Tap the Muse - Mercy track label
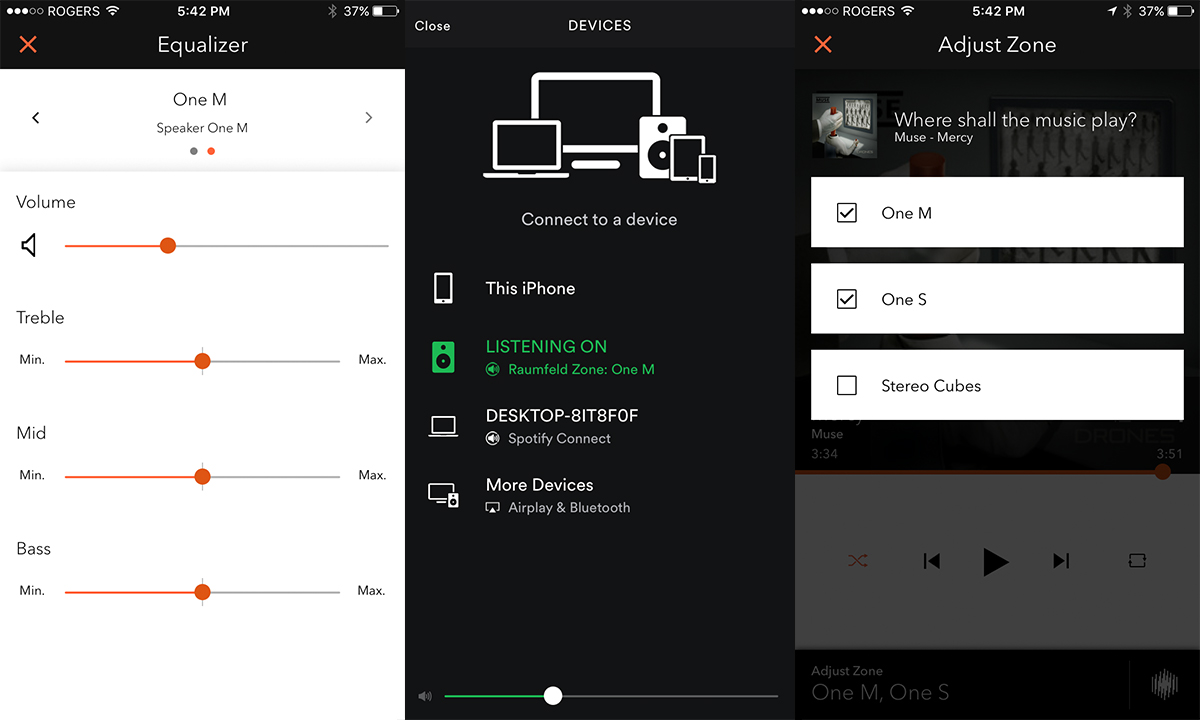Image resolution: width=1200 pixels, height=720 pixels. tap(933, 138)
